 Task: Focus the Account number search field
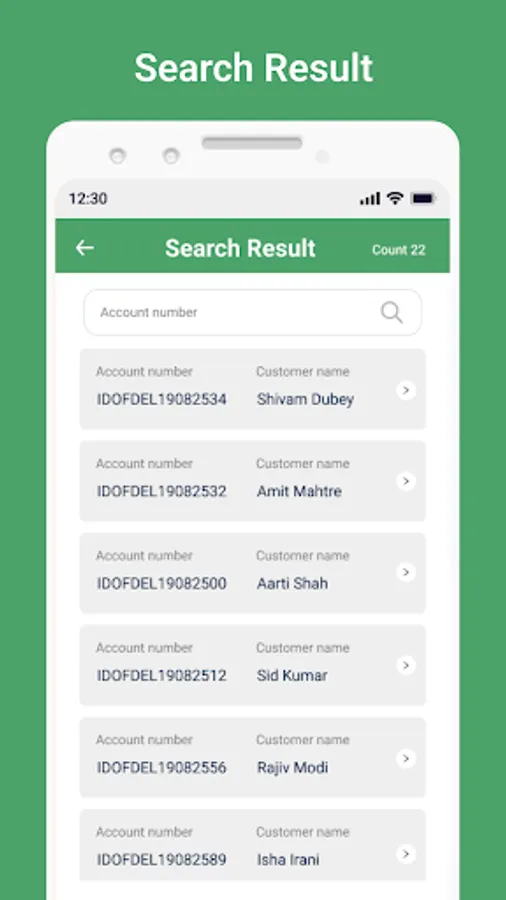252,313
